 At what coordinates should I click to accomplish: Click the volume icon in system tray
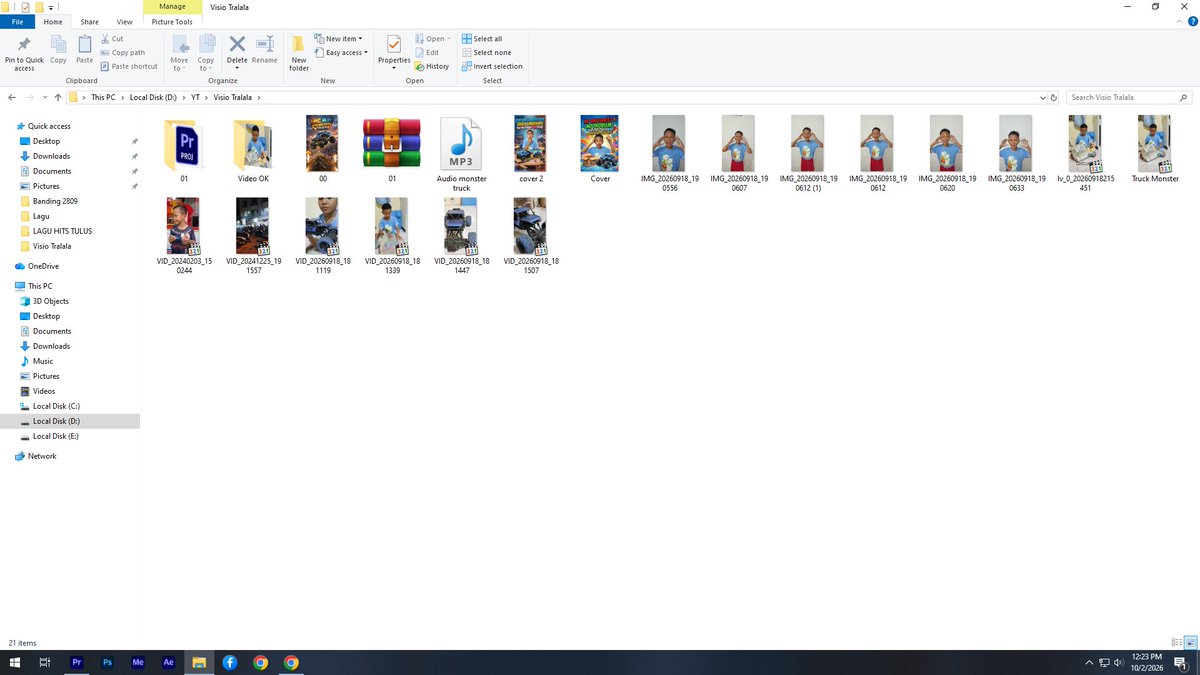pyautogui.click(x=1119, y=662)
